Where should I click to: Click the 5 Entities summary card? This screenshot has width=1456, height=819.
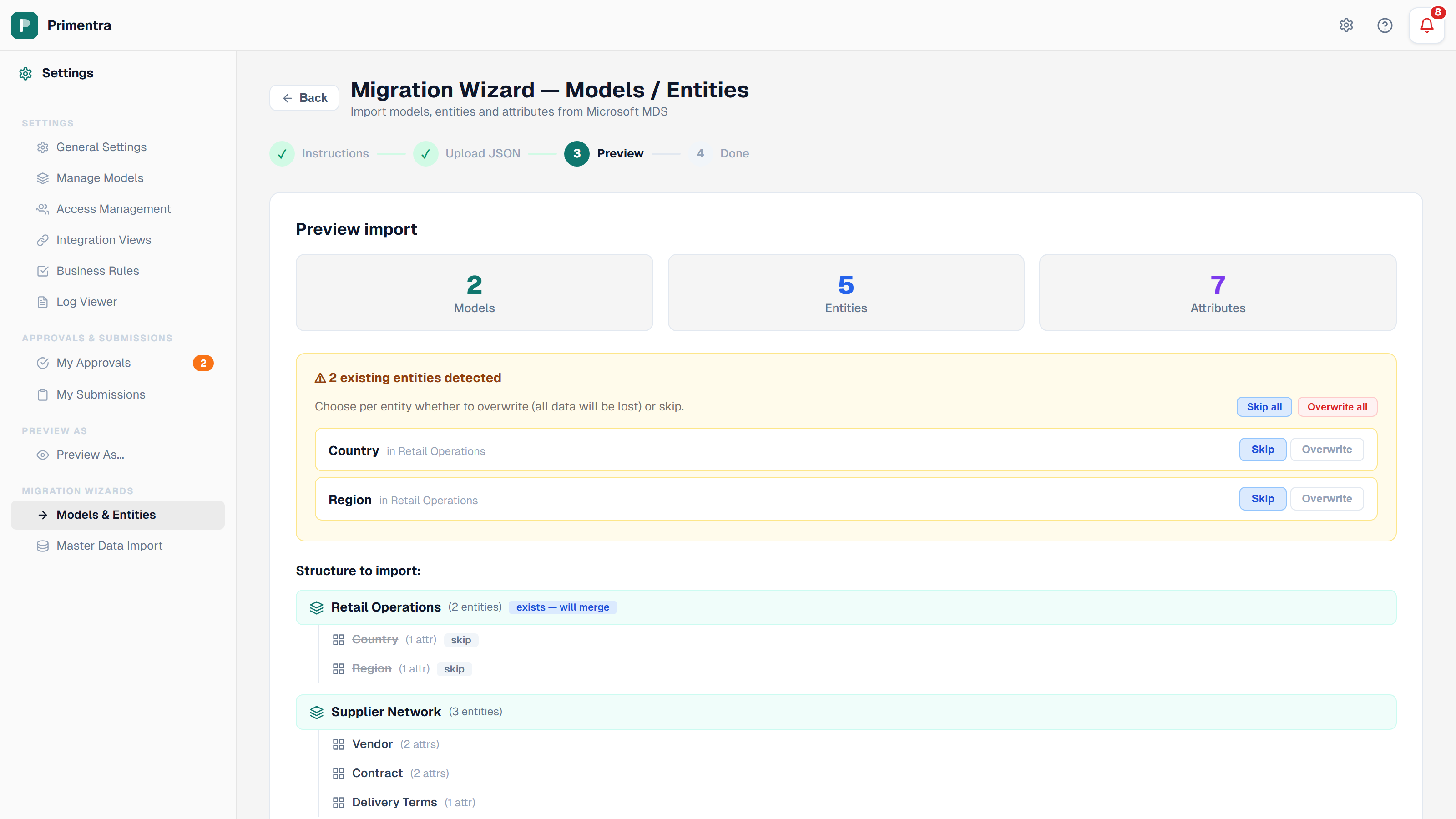click(x=845, y=293)
